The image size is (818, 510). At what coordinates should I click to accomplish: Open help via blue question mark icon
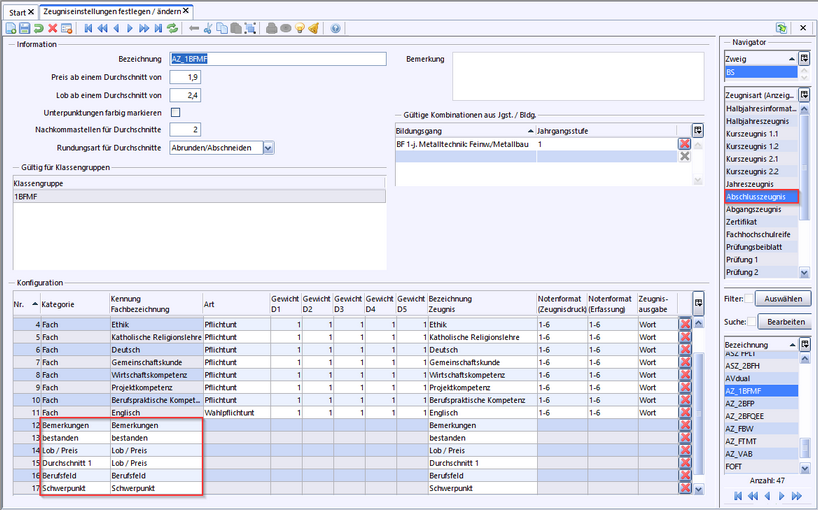[x=335, y=29]
